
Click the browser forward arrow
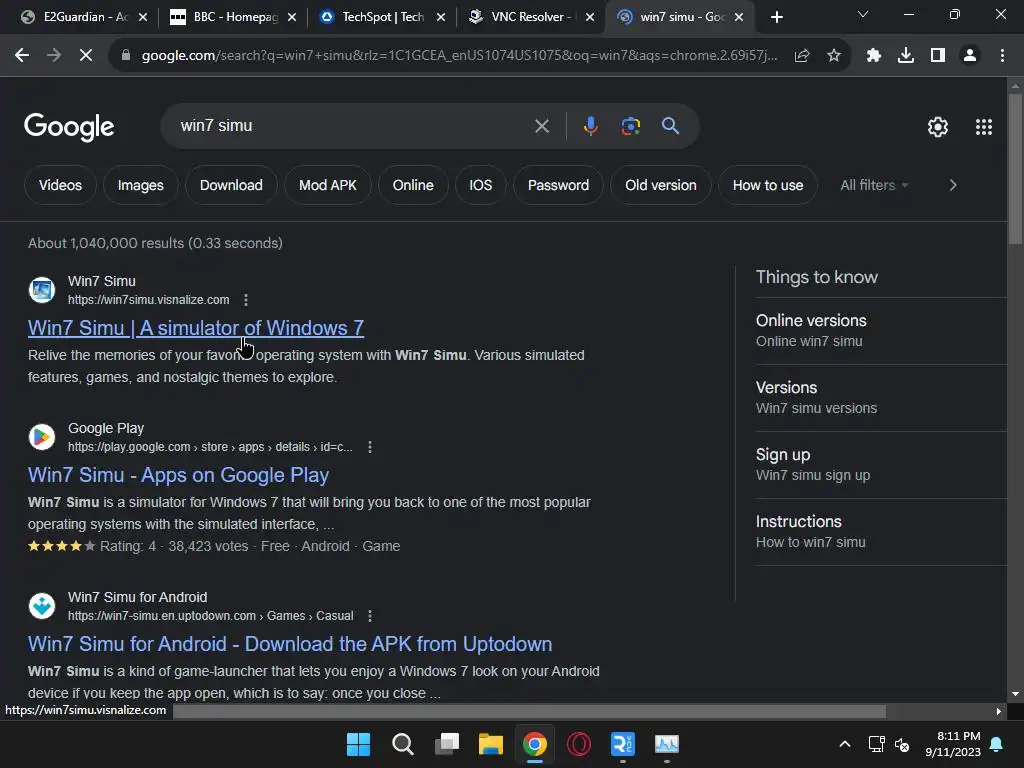[x=54, y=56]
